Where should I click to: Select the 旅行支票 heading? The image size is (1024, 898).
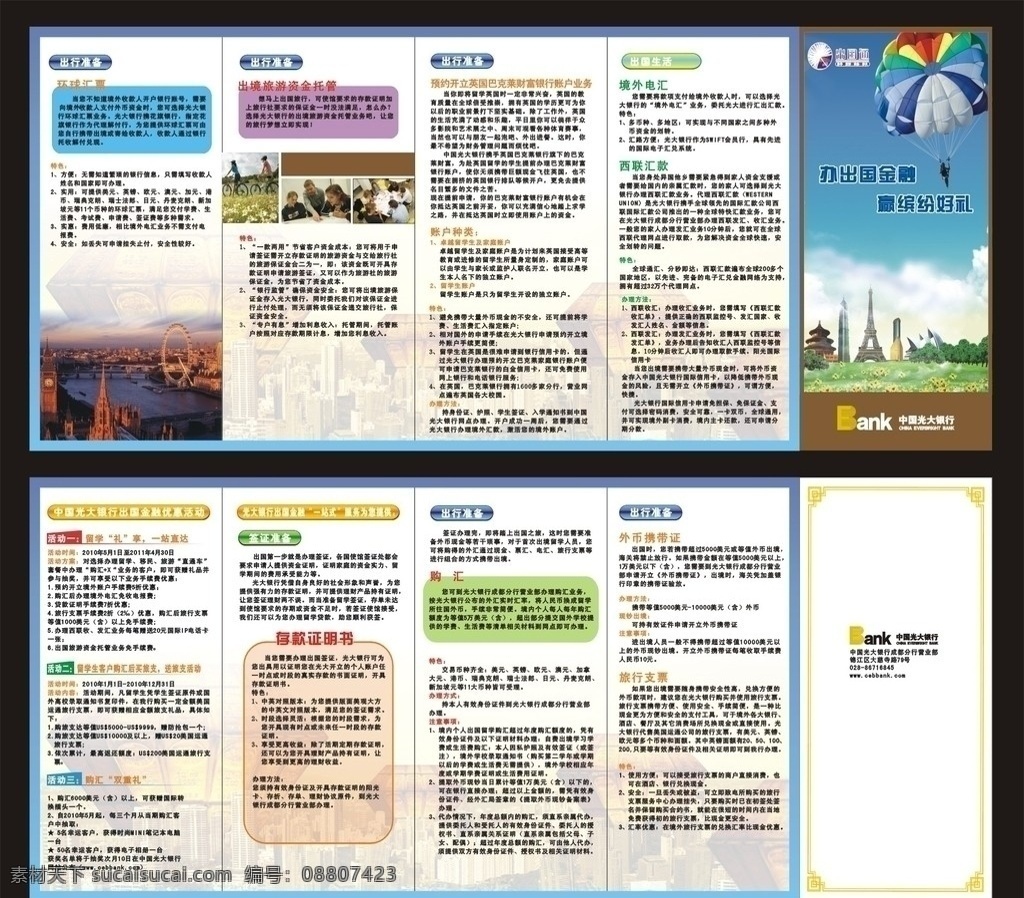point(643,677)
